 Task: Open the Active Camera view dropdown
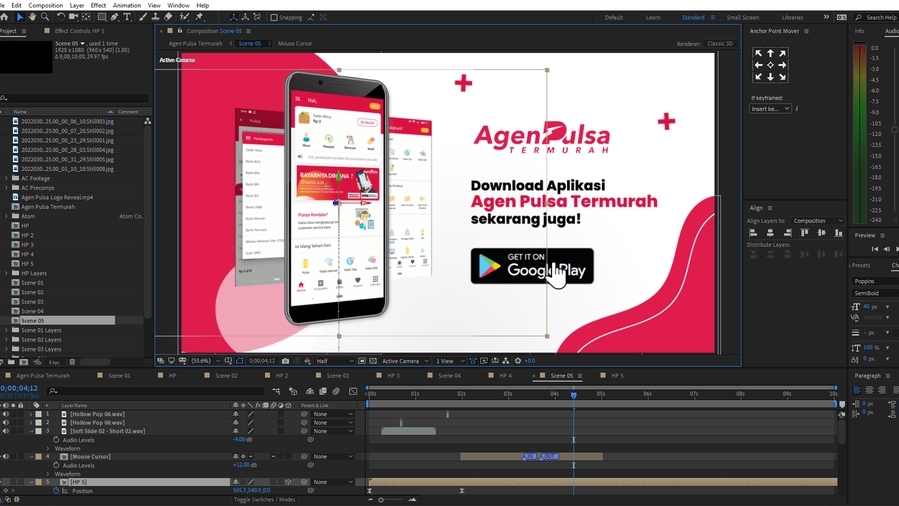(x=405, y=361)
